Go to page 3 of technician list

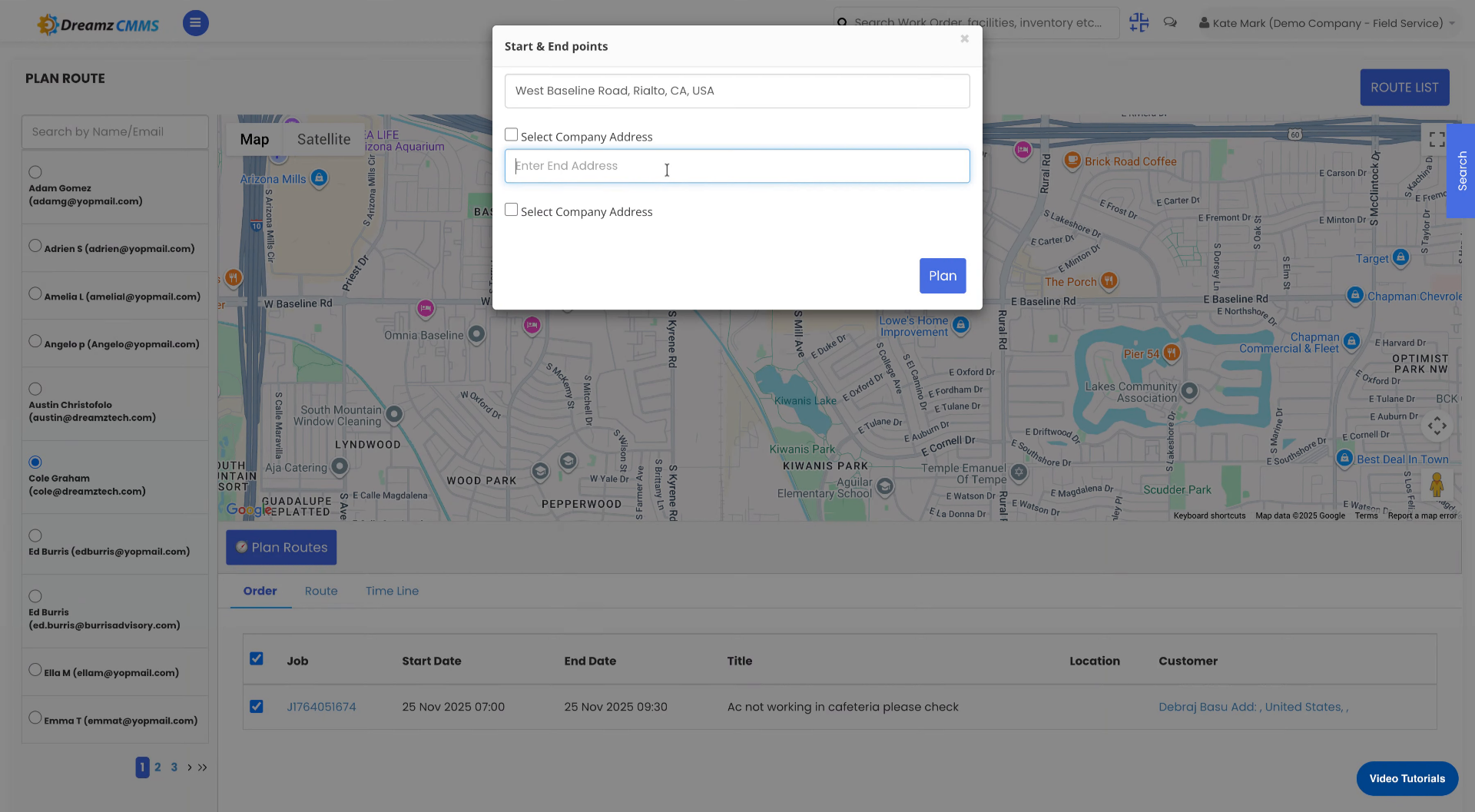click(x=174, y=767)
